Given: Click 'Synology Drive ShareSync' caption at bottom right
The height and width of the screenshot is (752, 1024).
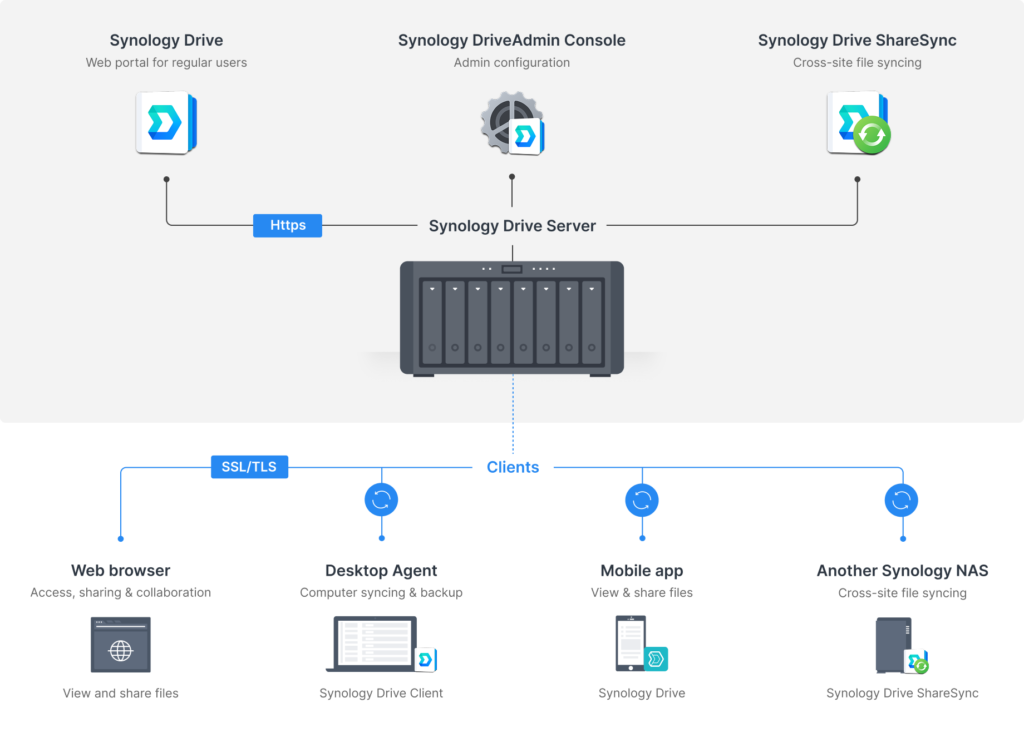Looking at the screenshot, I should point(903,693).
